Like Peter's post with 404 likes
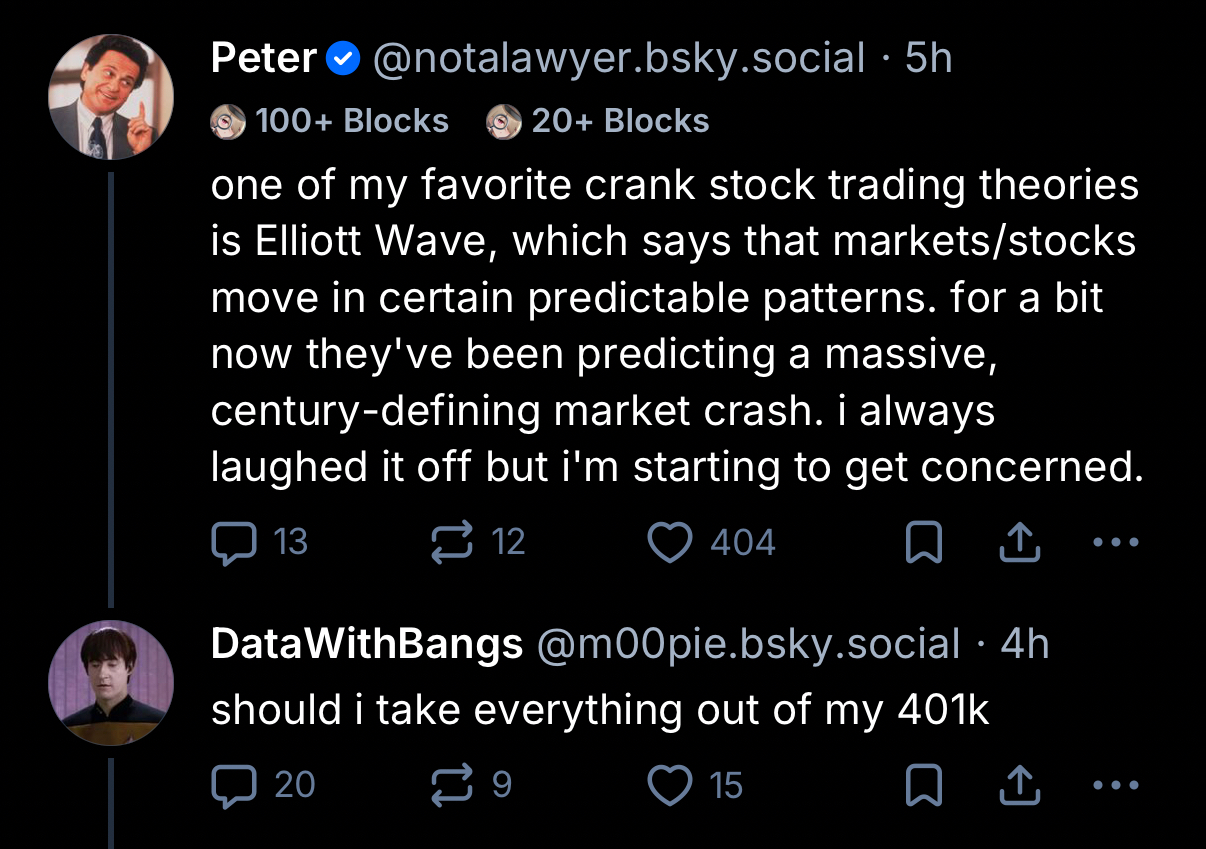Viewport: 1206px width, 849px height. click(669, 543)
